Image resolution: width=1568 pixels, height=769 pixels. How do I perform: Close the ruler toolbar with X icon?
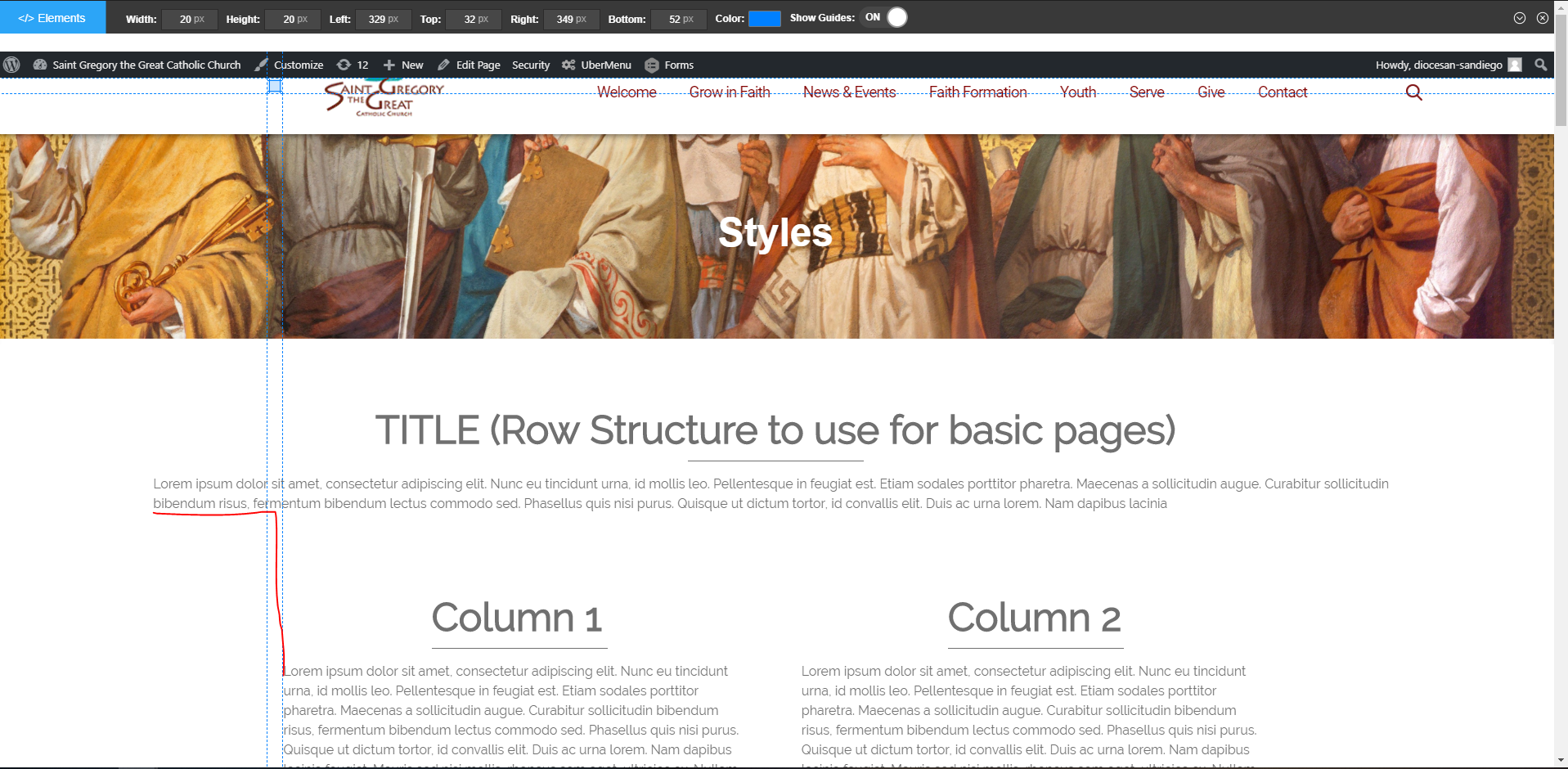pos(1542,18)
